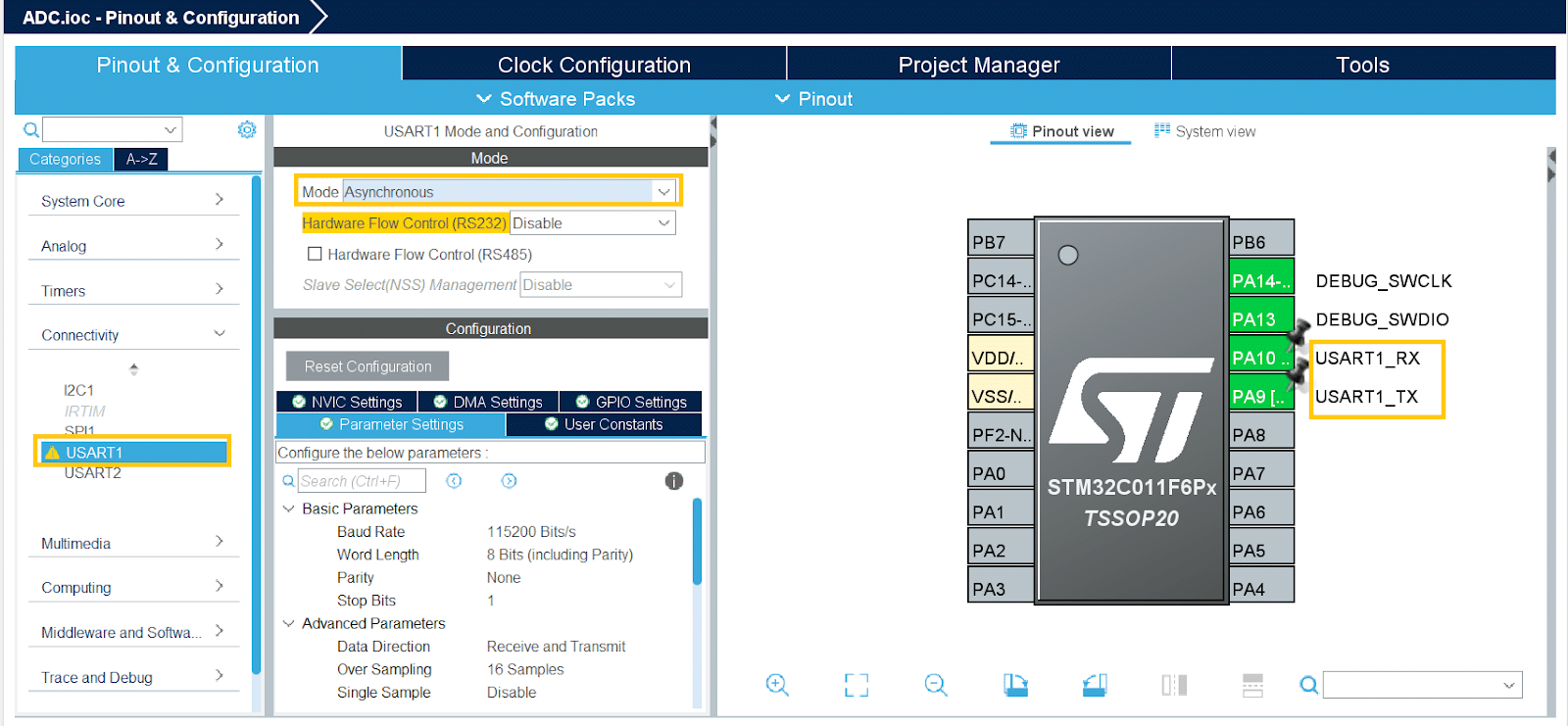Click the fit-to-screen pinout icon
This screenshot has height=726, width=1568.
point(857,685)
